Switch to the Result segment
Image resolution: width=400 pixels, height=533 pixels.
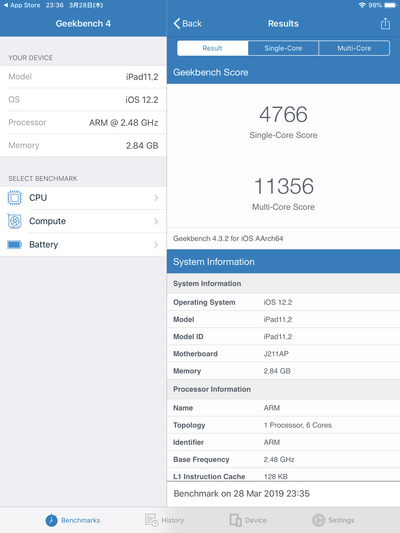(x=212, y=48)
